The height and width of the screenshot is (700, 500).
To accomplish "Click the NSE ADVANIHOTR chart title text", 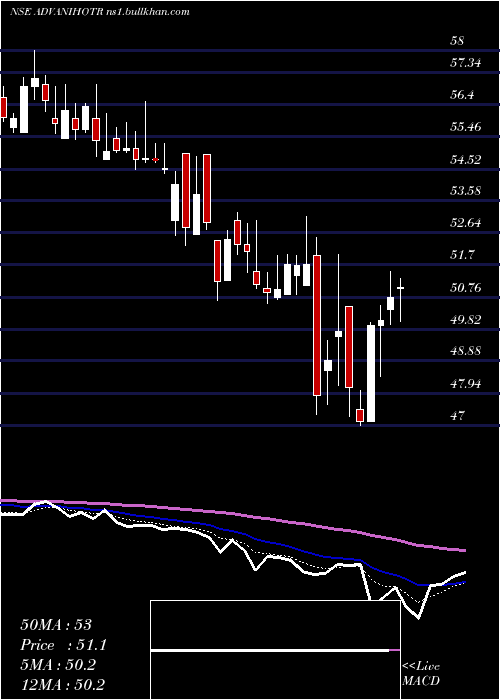I will (x=100, y=11).
